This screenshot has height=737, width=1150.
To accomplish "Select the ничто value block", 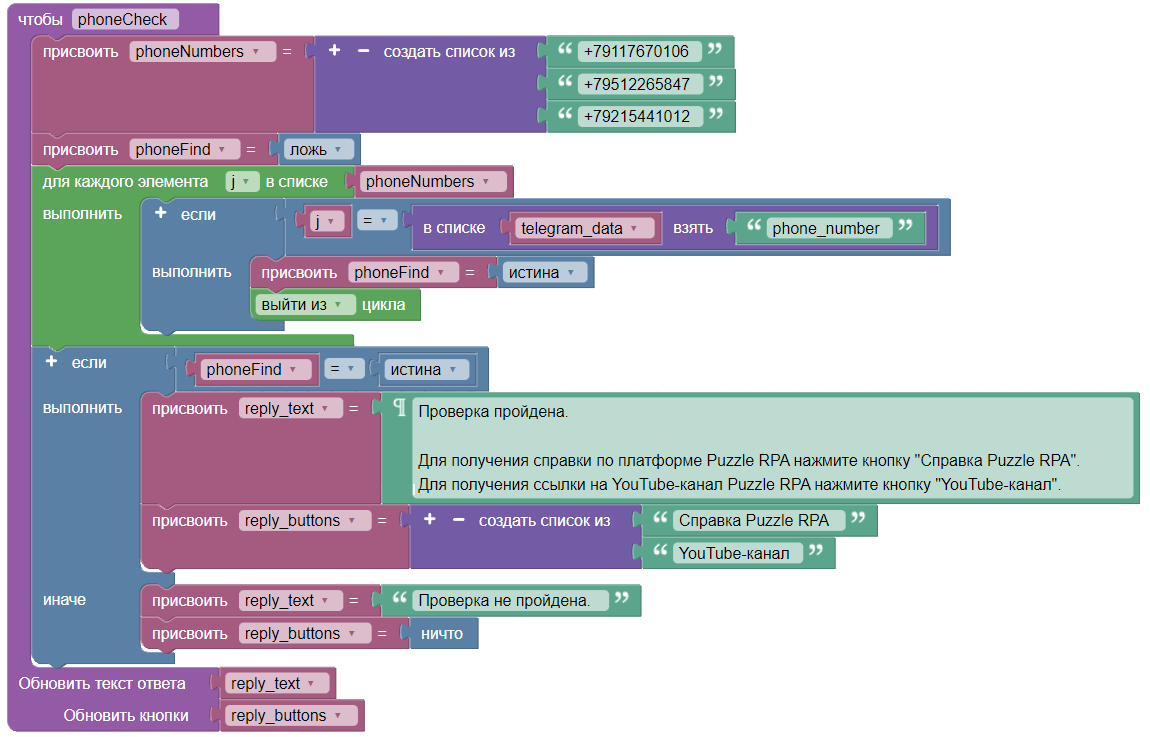I will click(x=444, y=634).
